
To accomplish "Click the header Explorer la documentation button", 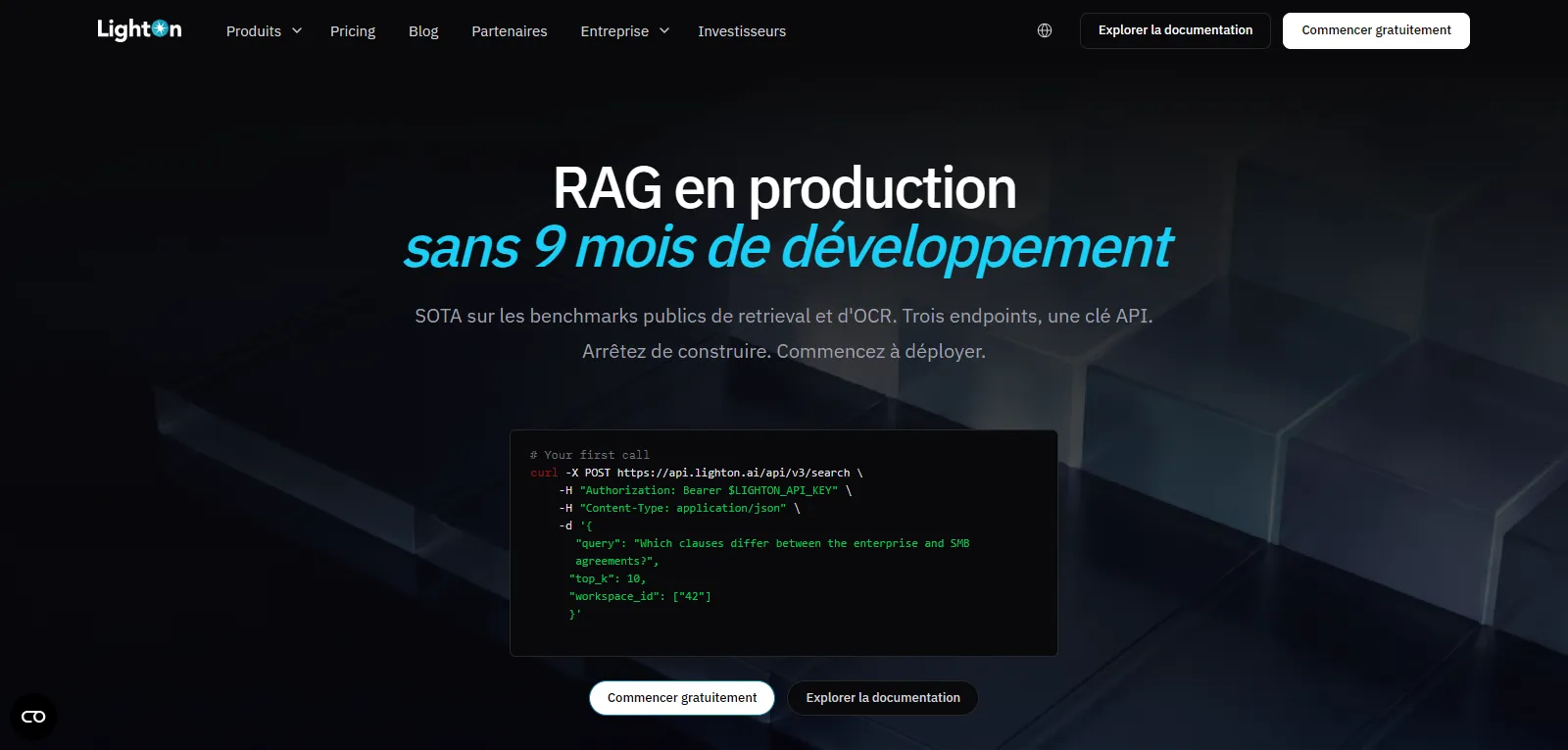I will coord(1175,30).
